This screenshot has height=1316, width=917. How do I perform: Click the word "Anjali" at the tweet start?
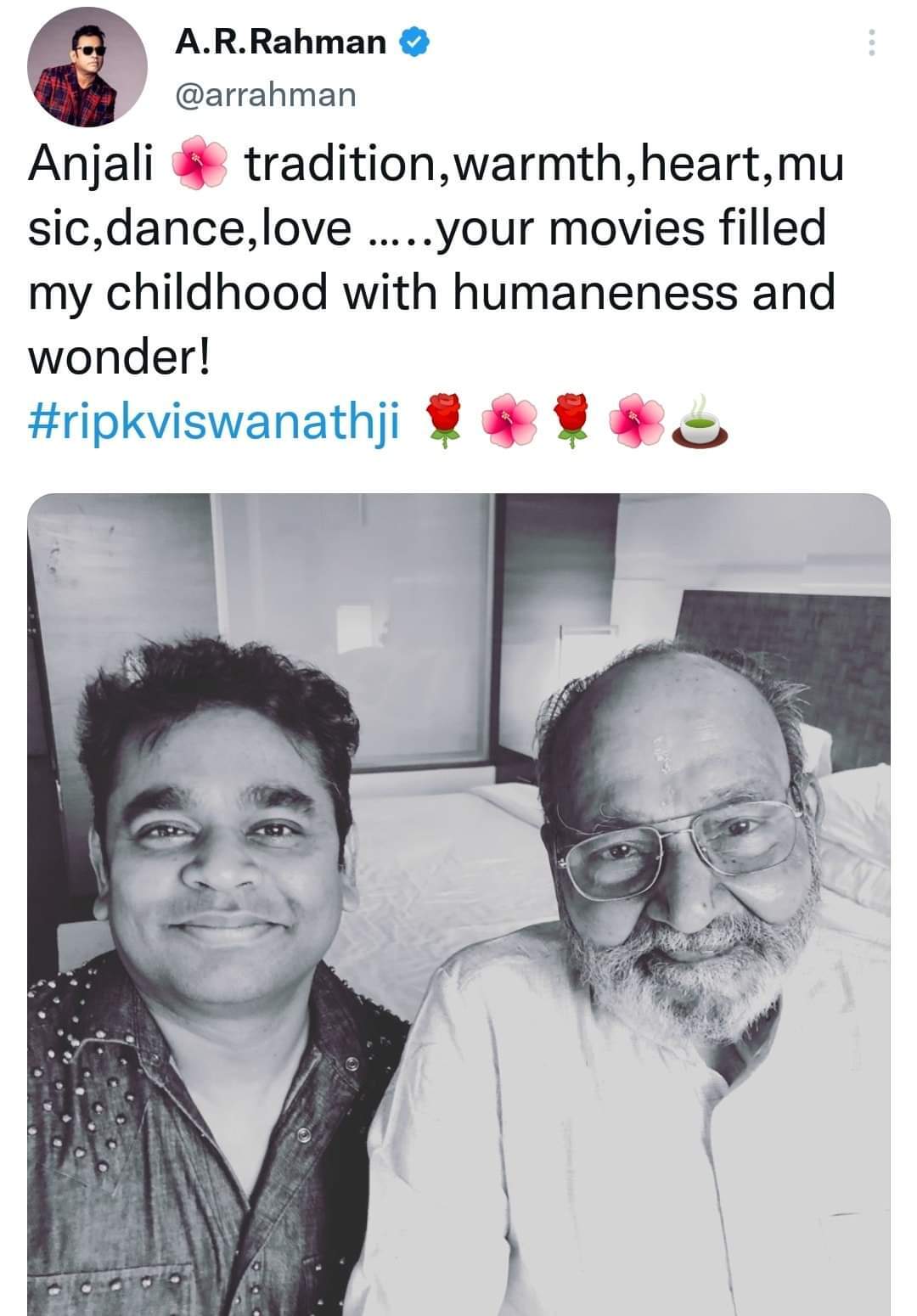tap(93, 167)
